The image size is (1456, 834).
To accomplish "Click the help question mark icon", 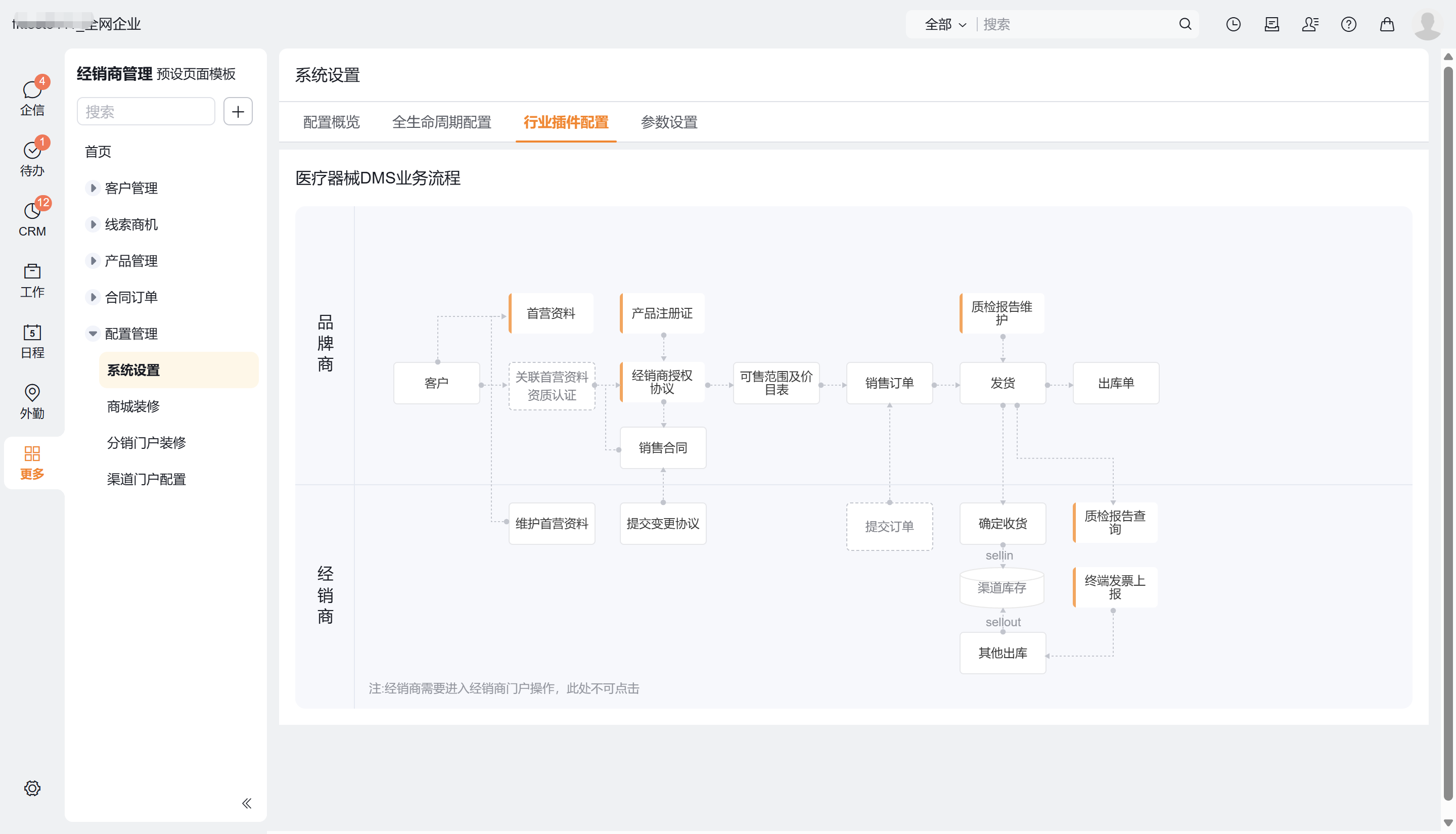I will 1348,24.
